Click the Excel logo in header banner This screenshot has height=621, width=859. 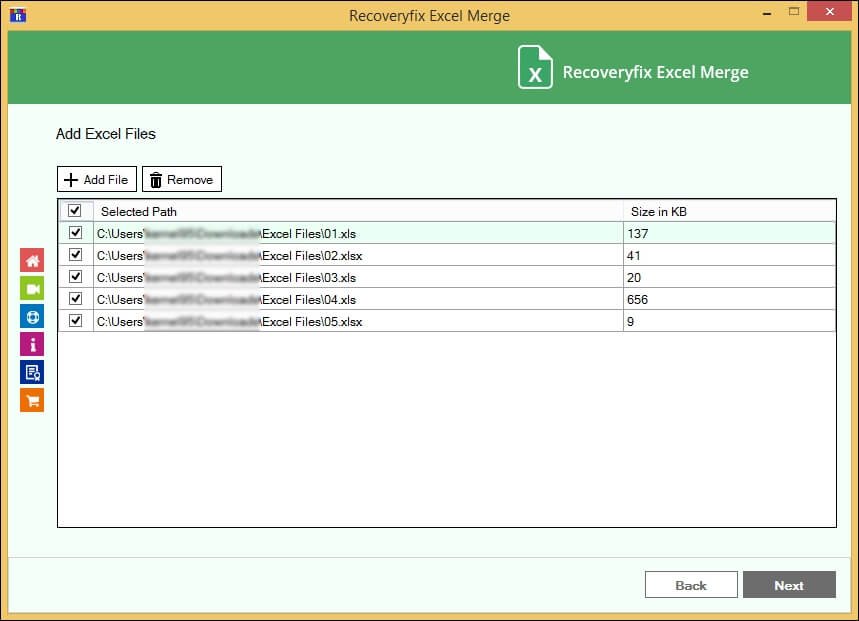pyautogui.click(x=535, y=67)
